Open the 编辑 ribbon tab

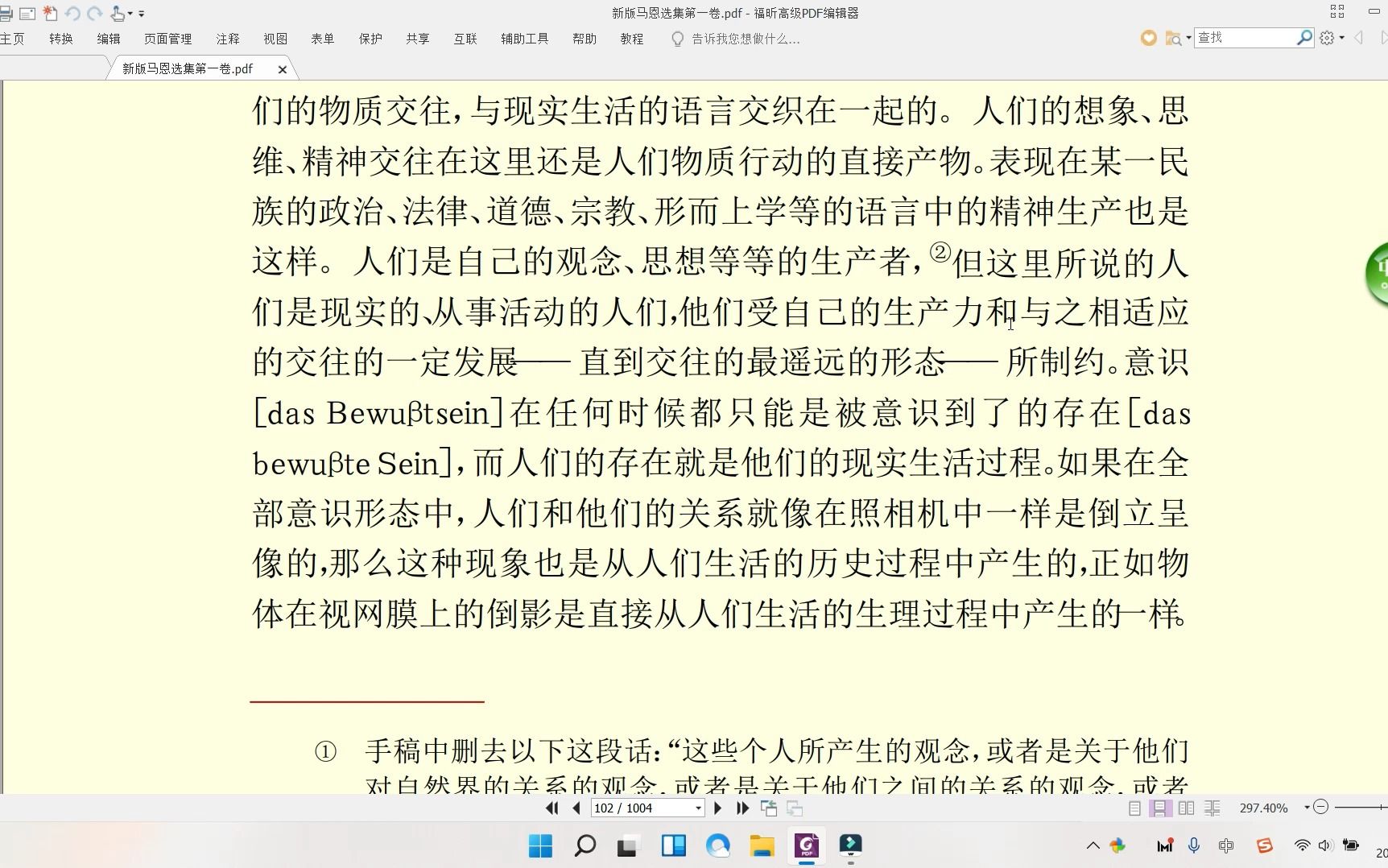point(109,39)
